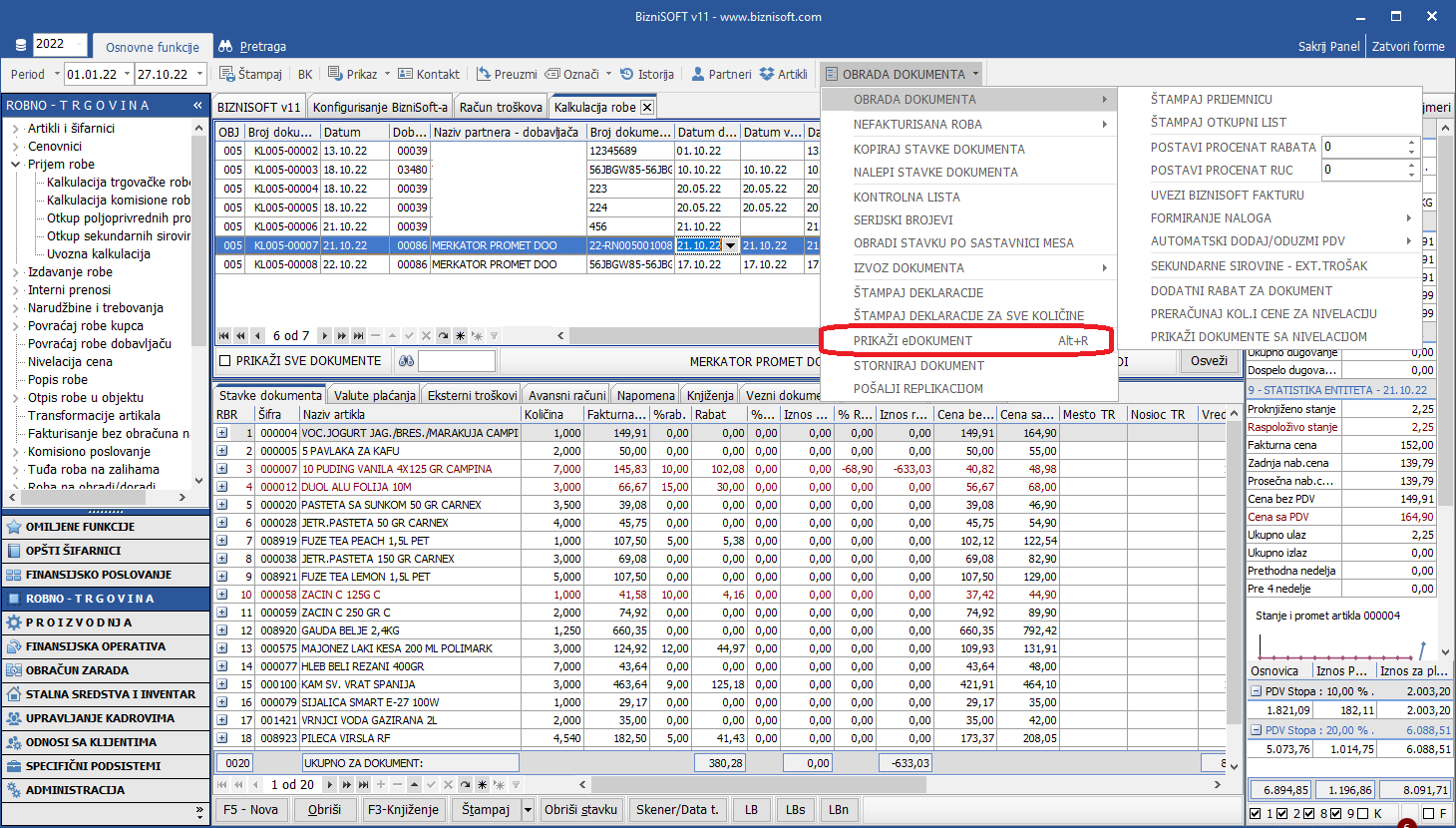
Task: Click binoculars icon beside PRIKAŽI SVE DOKUMENTE
Action: 406,361
